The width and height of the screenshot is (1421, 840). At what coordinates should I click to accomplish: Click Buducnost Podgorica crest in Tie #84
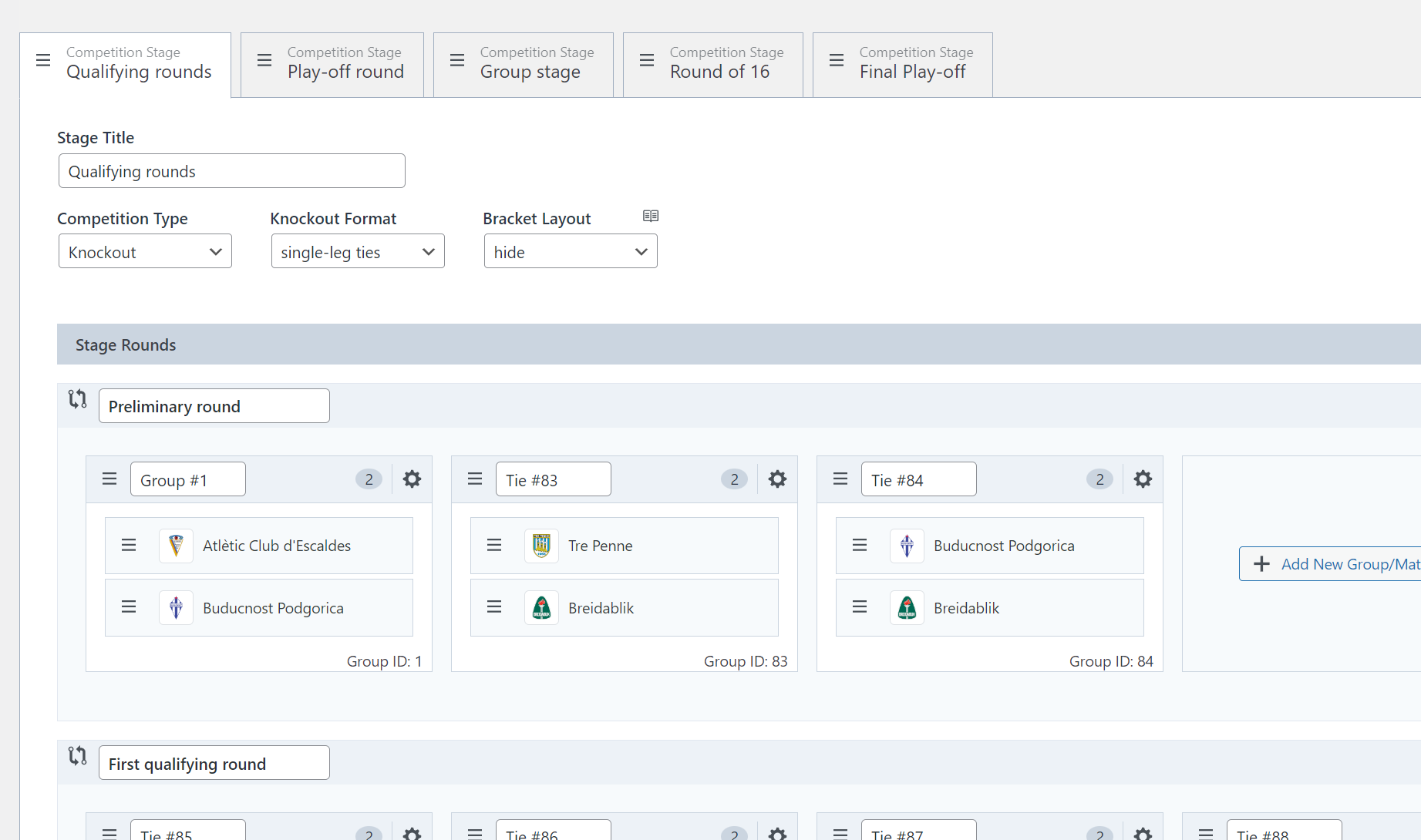(x=907, y=546)
